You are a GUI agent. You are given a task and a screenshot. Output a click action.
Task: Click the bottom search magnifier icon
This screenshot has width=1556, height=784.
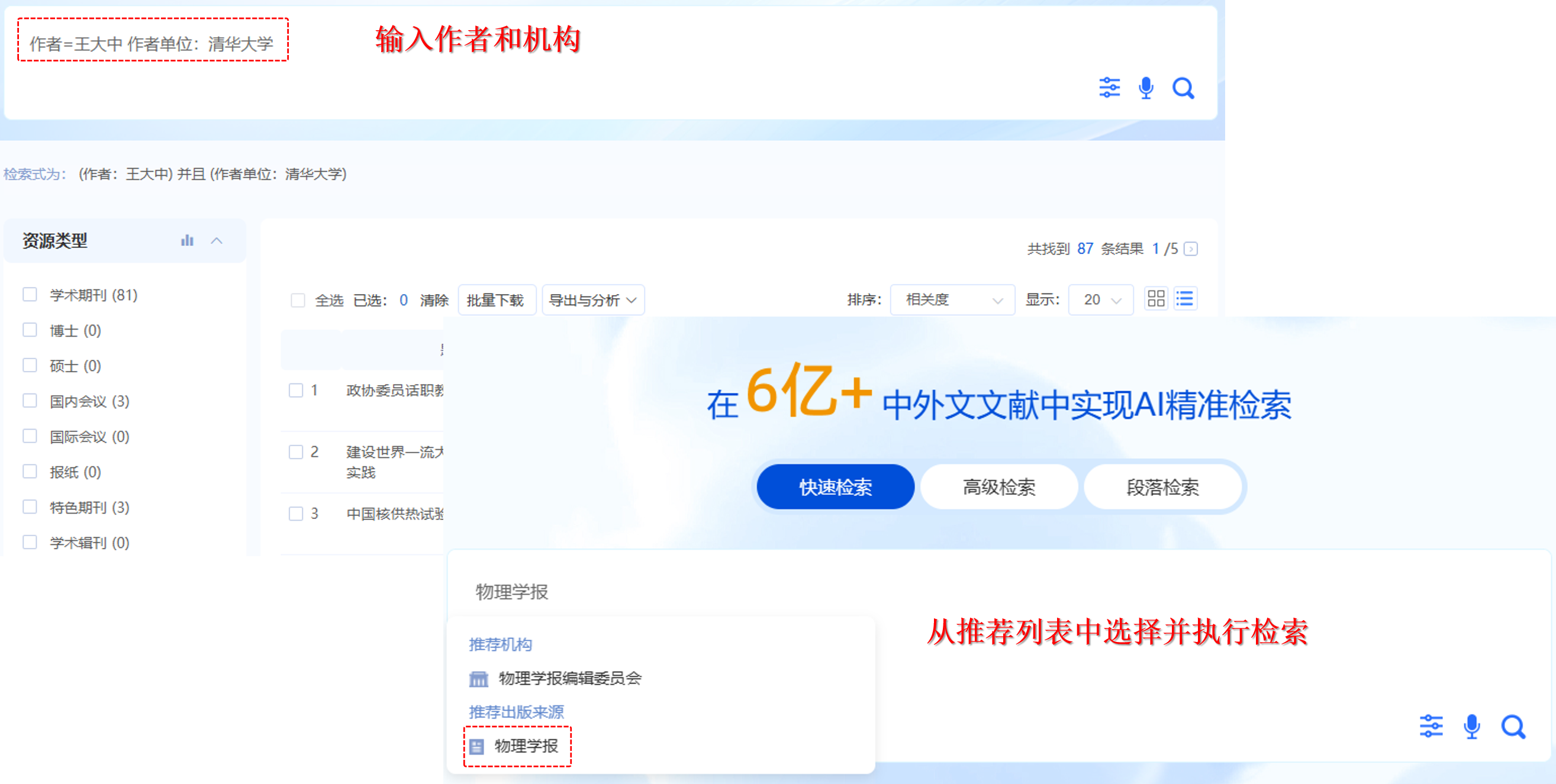tap(1513, 727)
